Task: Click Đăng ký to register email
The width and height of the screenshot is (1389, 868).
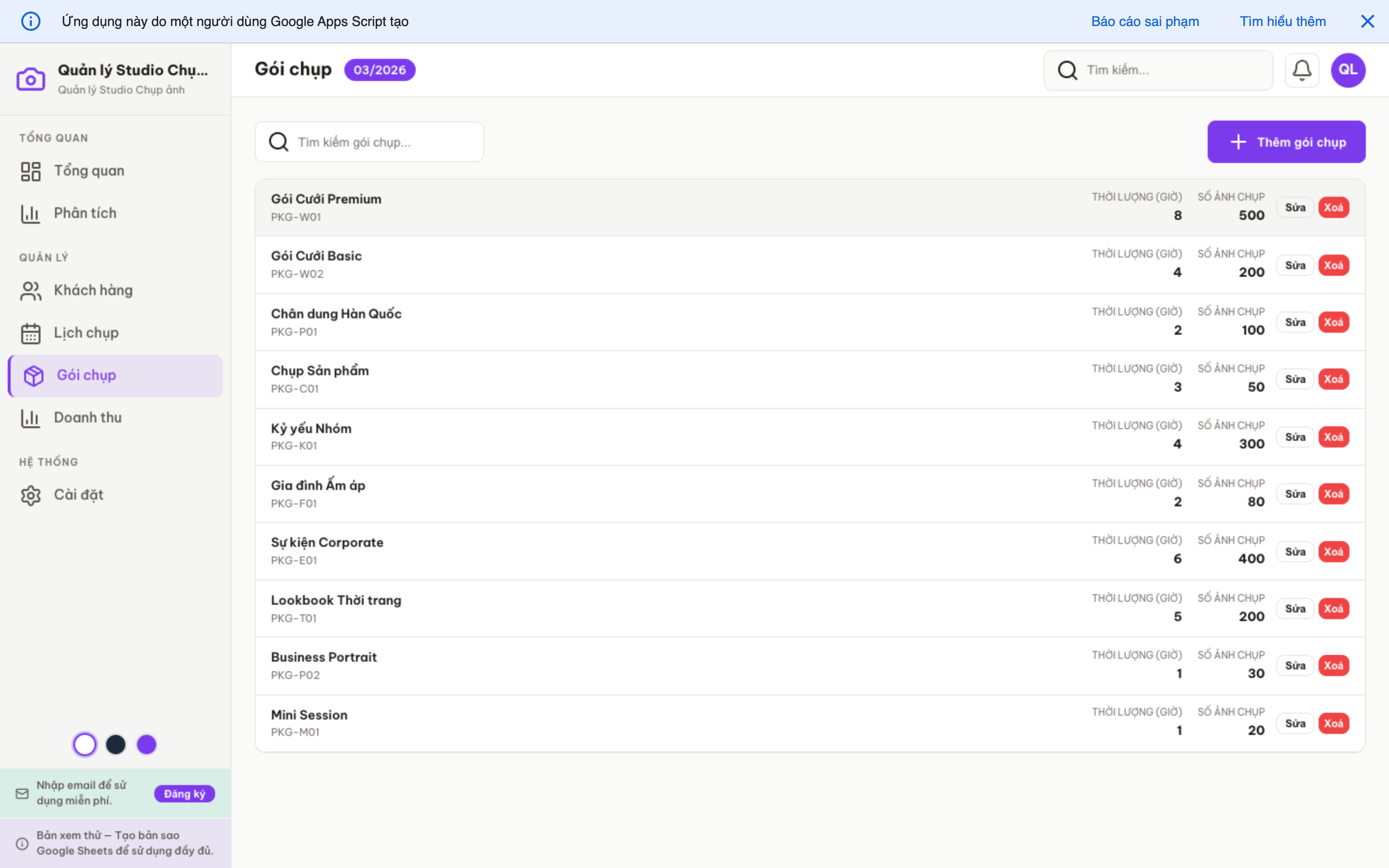Action: 184,793
